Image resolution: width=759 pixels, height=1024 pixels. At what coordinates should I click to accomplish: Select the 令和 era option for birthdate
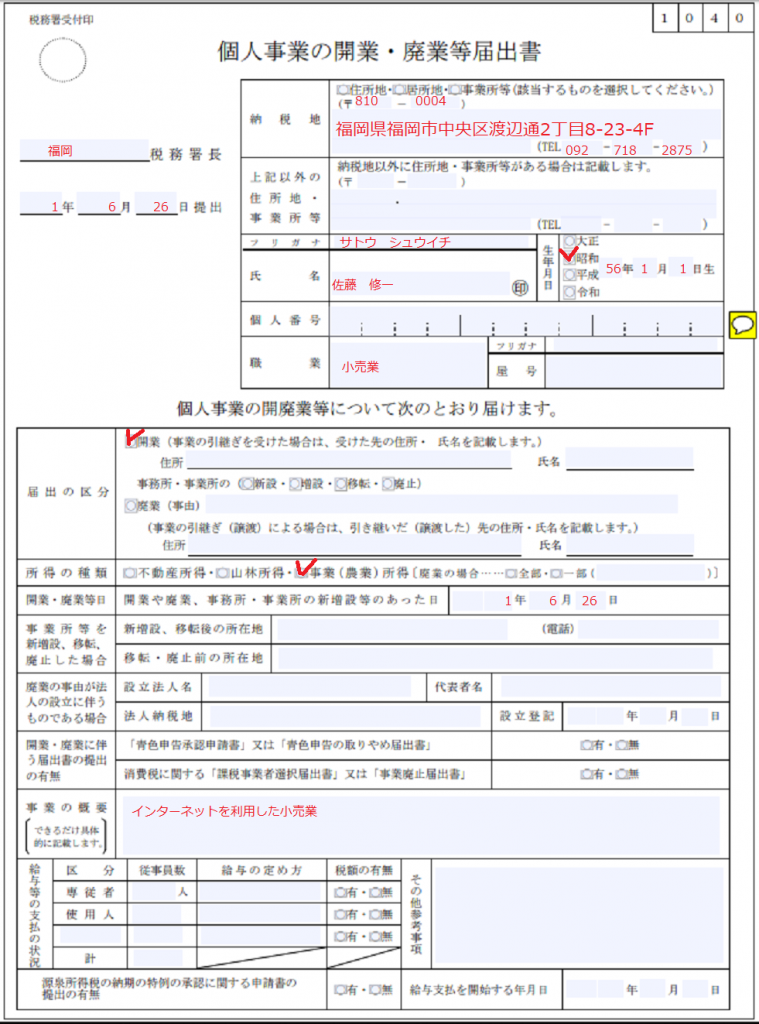point(569,292)
